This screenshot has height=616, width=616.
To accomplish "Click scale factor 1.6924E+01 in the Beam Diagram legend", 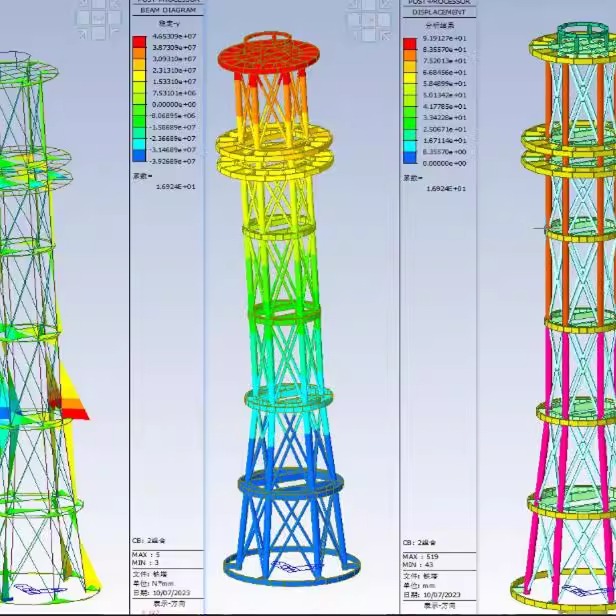I will [176, 187].
